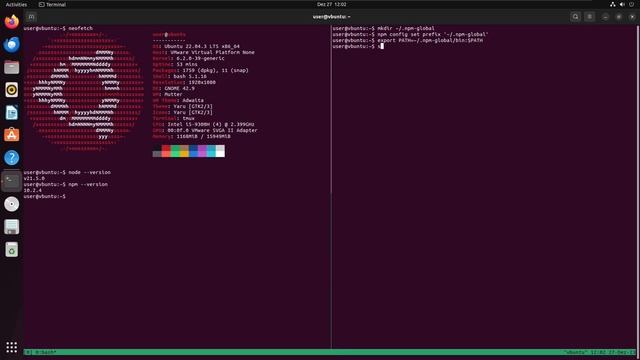640x360 pixels.
Task: Minimize the terminal window
Action: (x=605, y=17)
